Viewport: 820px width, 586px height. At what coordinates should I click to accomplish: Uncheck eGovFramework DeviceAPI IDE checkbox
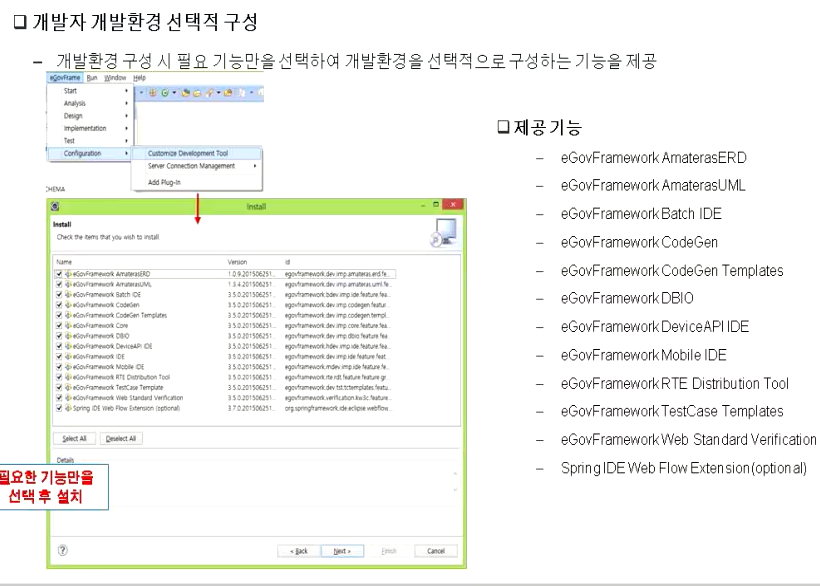tap(59, 346)
